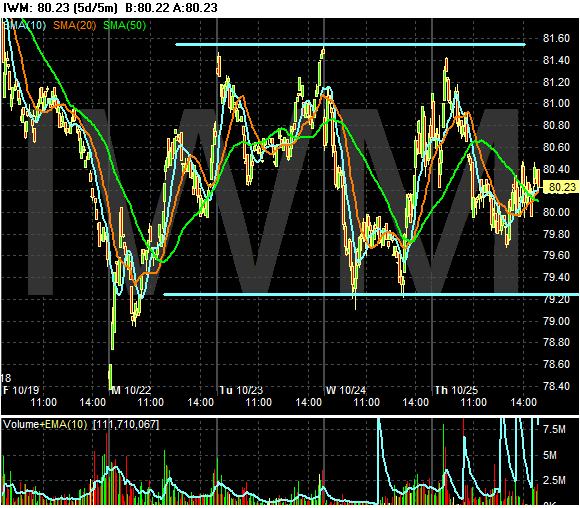Click the Tu 10/23 date label
The height and width of the screenshot is (508, 580).
241,390
